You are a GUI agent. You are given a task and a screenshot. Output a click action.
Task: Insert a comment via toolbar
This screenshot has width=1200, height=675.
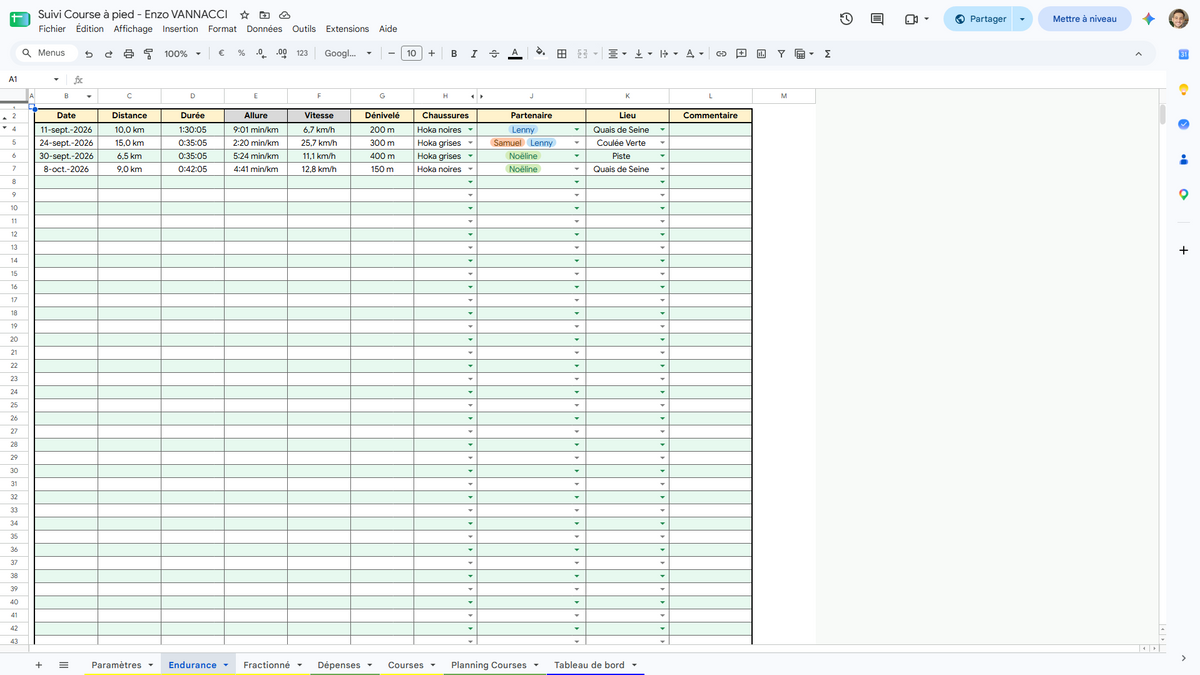(741, 54)
